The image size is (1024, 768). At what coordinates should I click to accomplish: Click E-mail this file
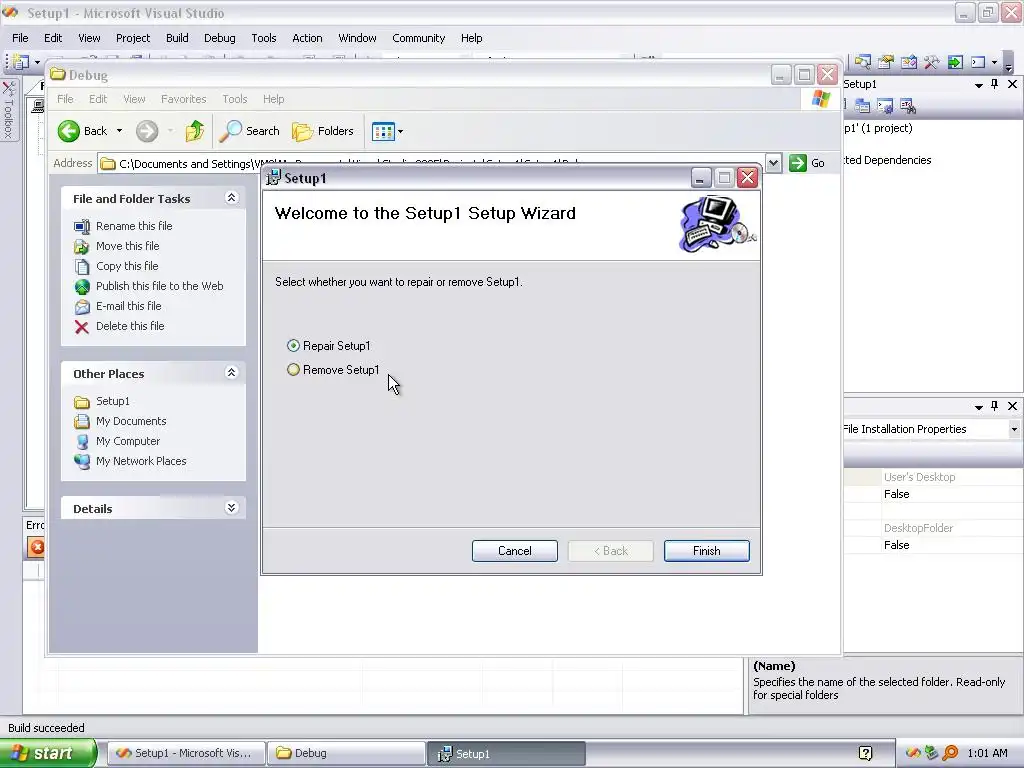tap(129, 306)
